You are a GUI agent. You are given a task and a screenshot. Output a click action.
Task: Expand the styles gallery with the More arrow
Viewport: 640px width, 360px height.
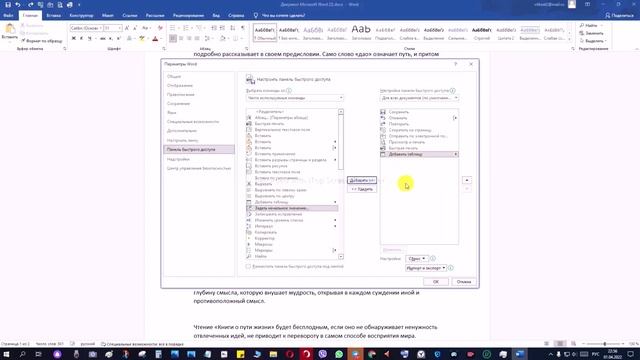(x=570, y=39)
